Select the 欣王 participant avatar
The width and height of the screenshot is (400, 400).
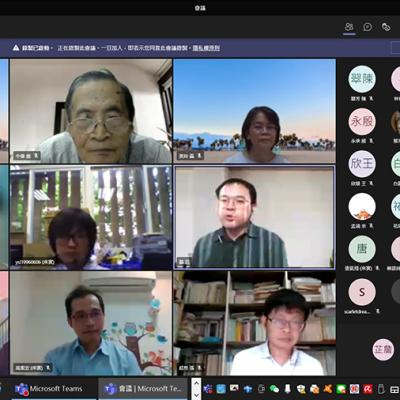[x=362, y=164]
